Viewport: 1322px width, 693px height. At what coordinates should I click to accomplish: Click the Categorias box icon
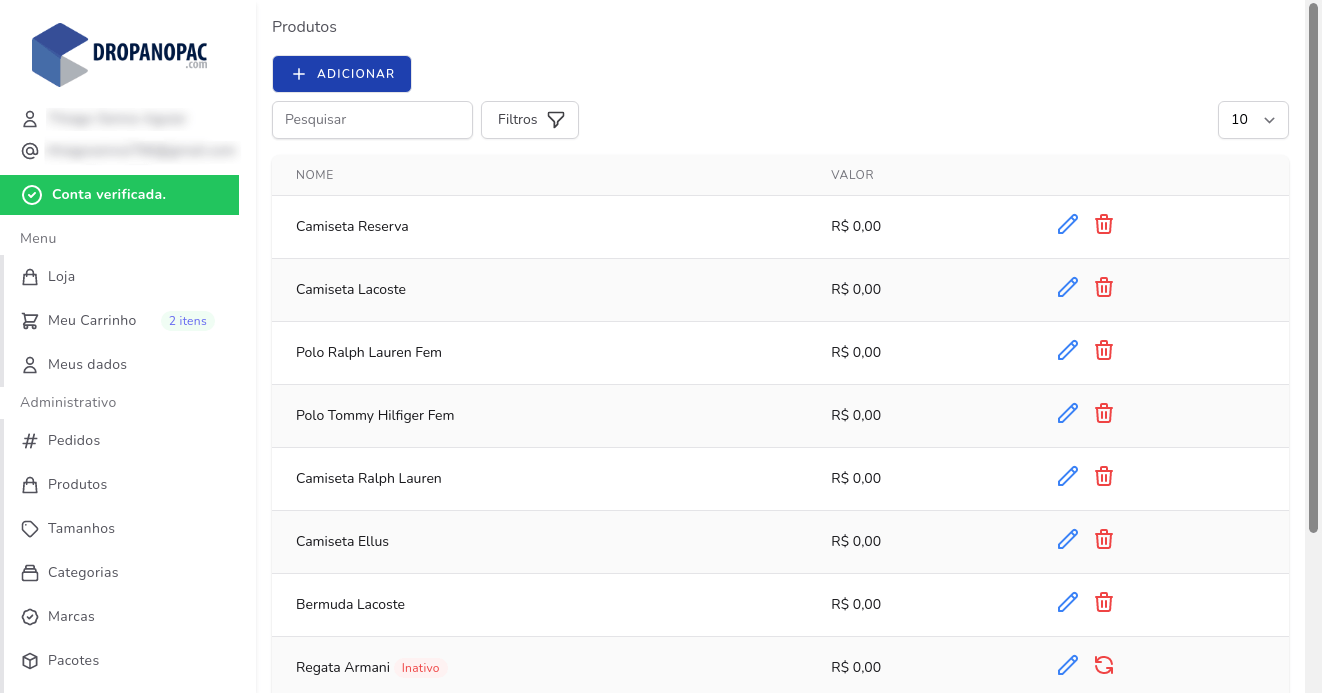[30, 573]
